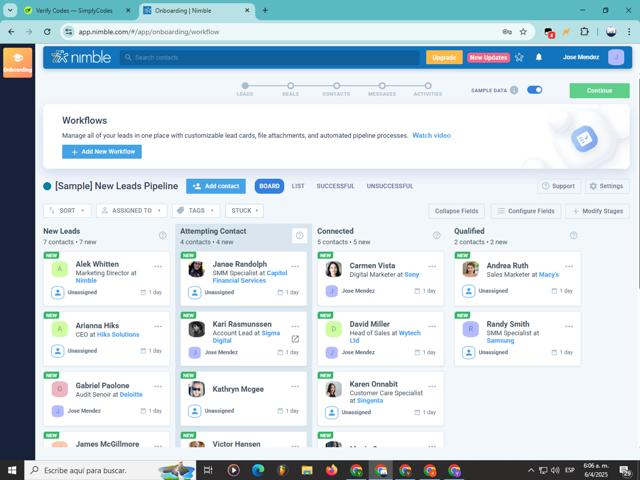Open Microsoft Edge from the taskbar

pyautogui.click(x=258, y=470)
